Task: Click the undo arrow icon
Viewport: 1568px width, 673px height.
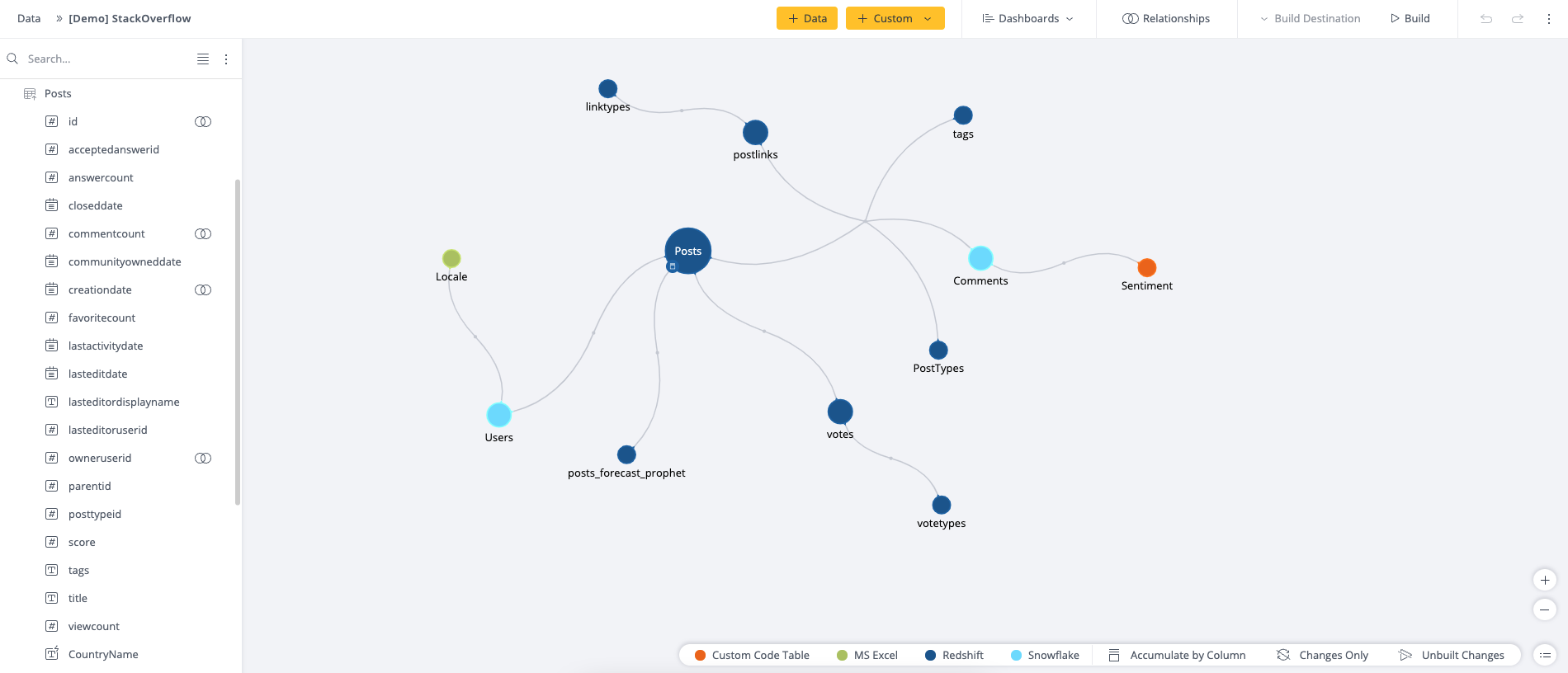Action: pyautogui.click(x=1486, y=18)
